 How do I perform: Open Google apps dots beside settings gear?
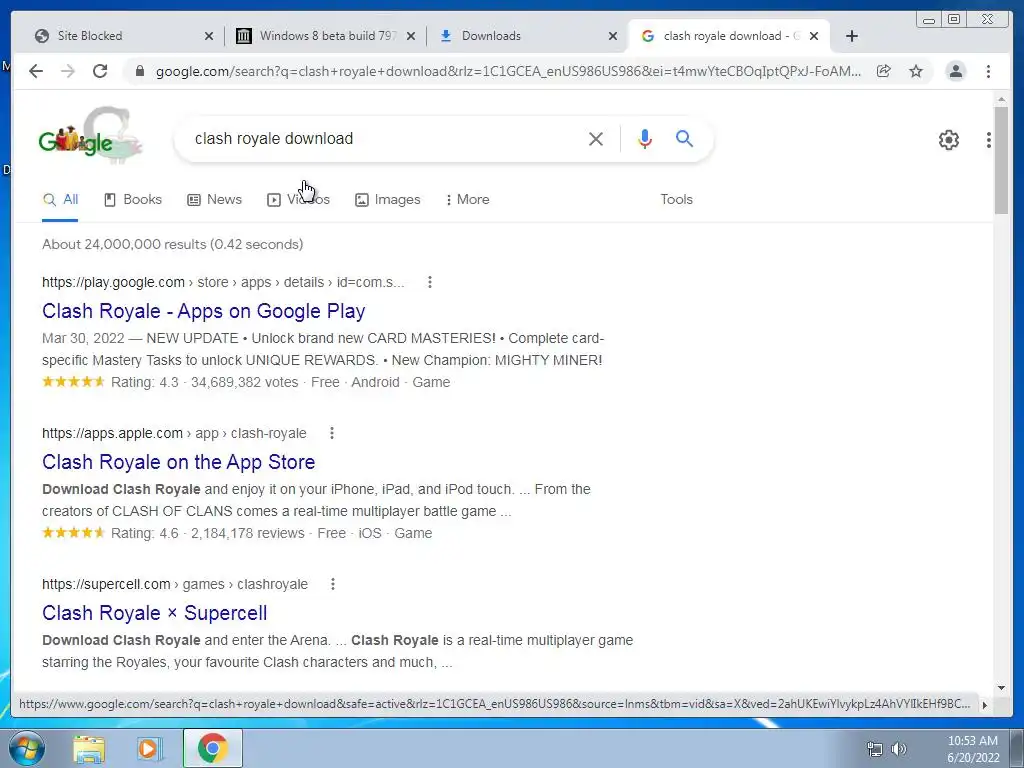click(x=989, y=140)
